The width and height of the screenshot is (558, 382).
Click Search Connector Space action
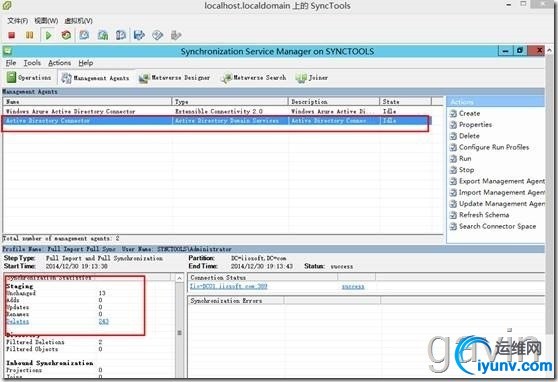(497, 226)
